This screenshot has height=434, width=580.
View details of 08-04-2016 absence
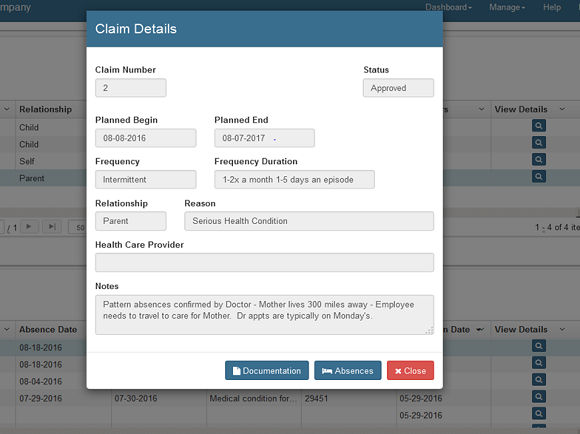click(x=539, y=380)
